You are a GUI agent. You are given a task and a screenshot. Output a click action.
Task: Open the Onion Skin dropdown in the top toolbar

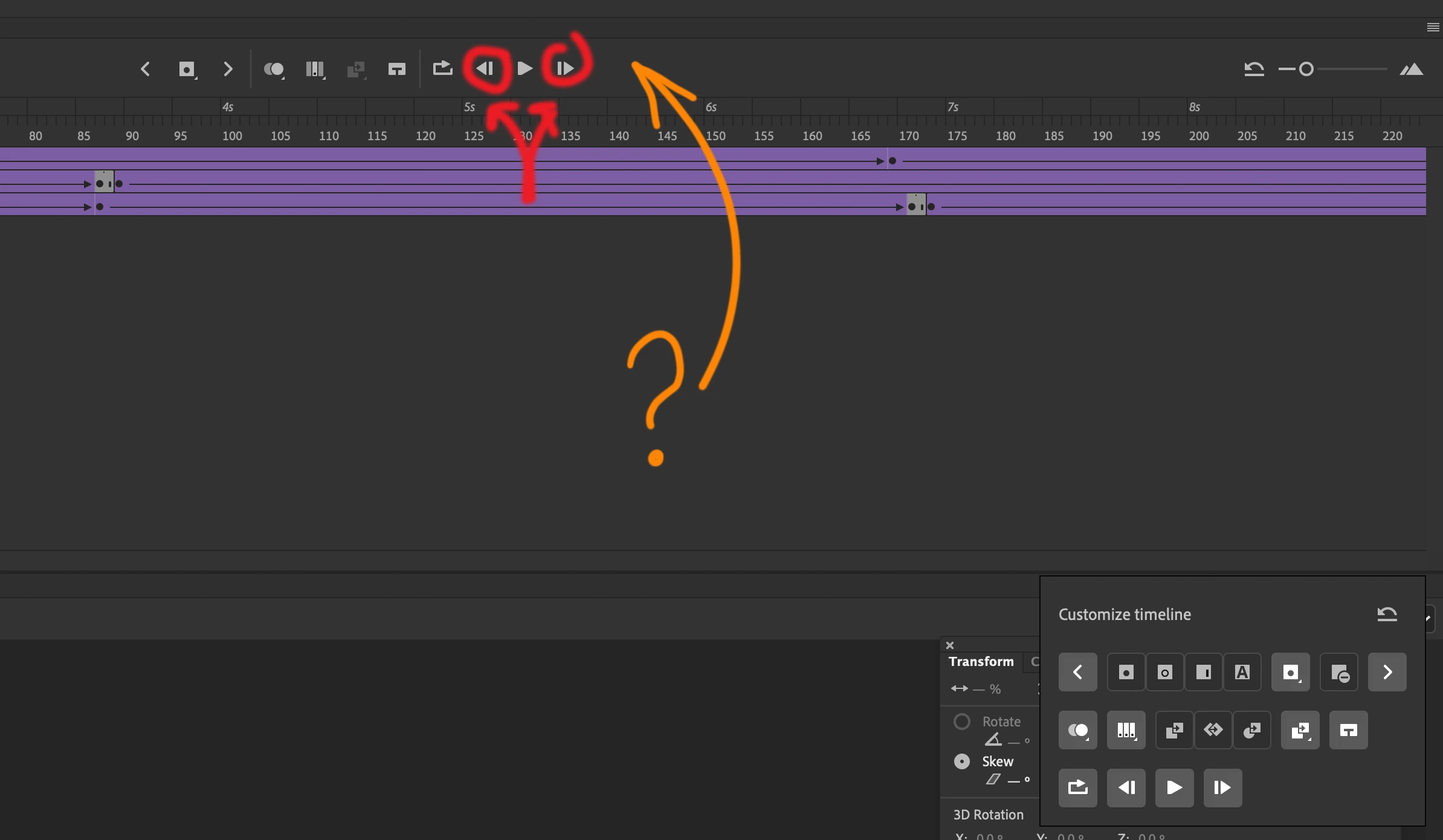tap(274, 69)
